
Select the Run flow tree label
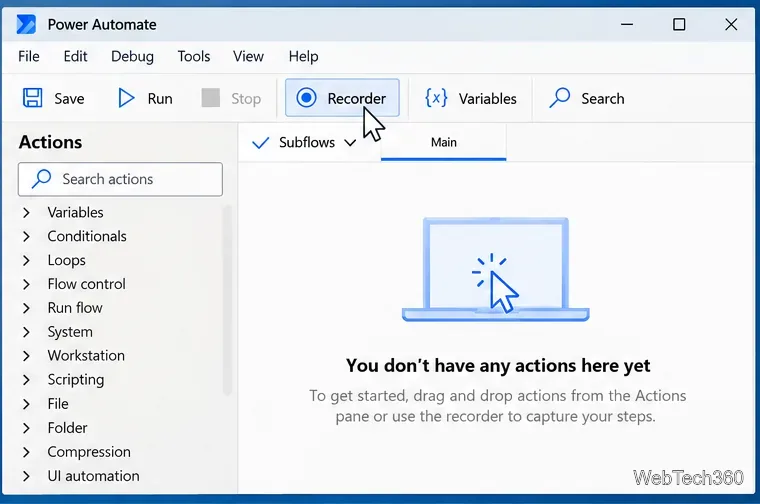pos(75,308)
